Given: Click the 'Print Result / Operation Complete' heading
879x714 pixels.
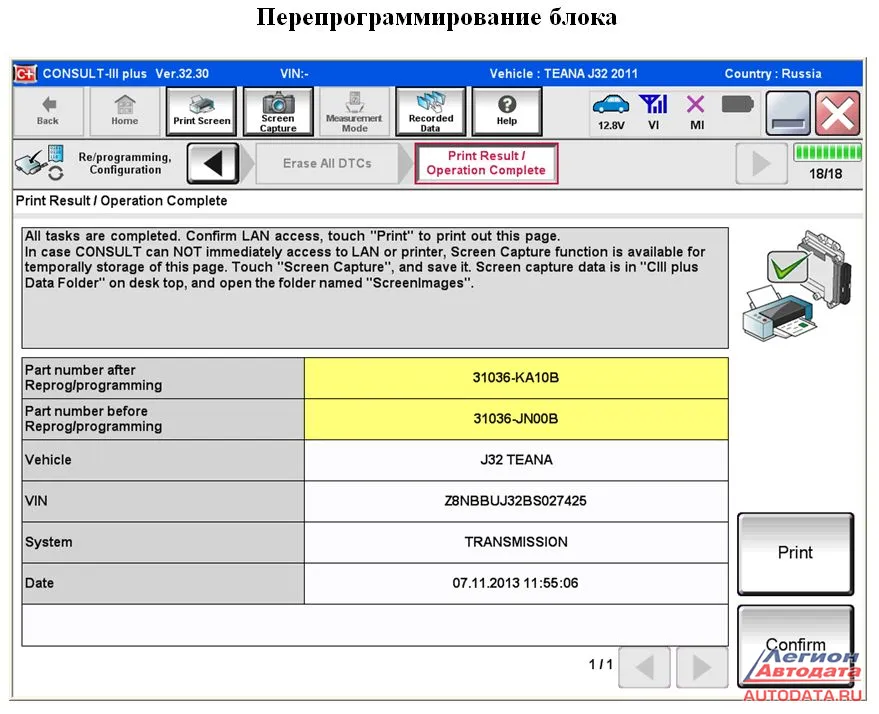Looking at the screenshot, I should (x=122, y=201).
